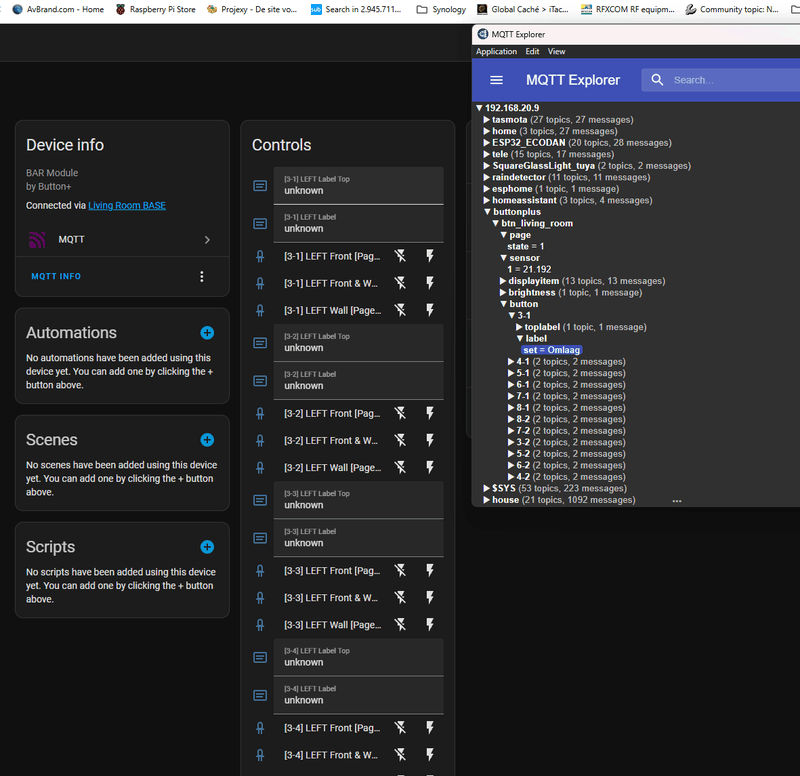Expand the toplabel topic
This screenshot has height=776, width=800.
click(519, 327)
